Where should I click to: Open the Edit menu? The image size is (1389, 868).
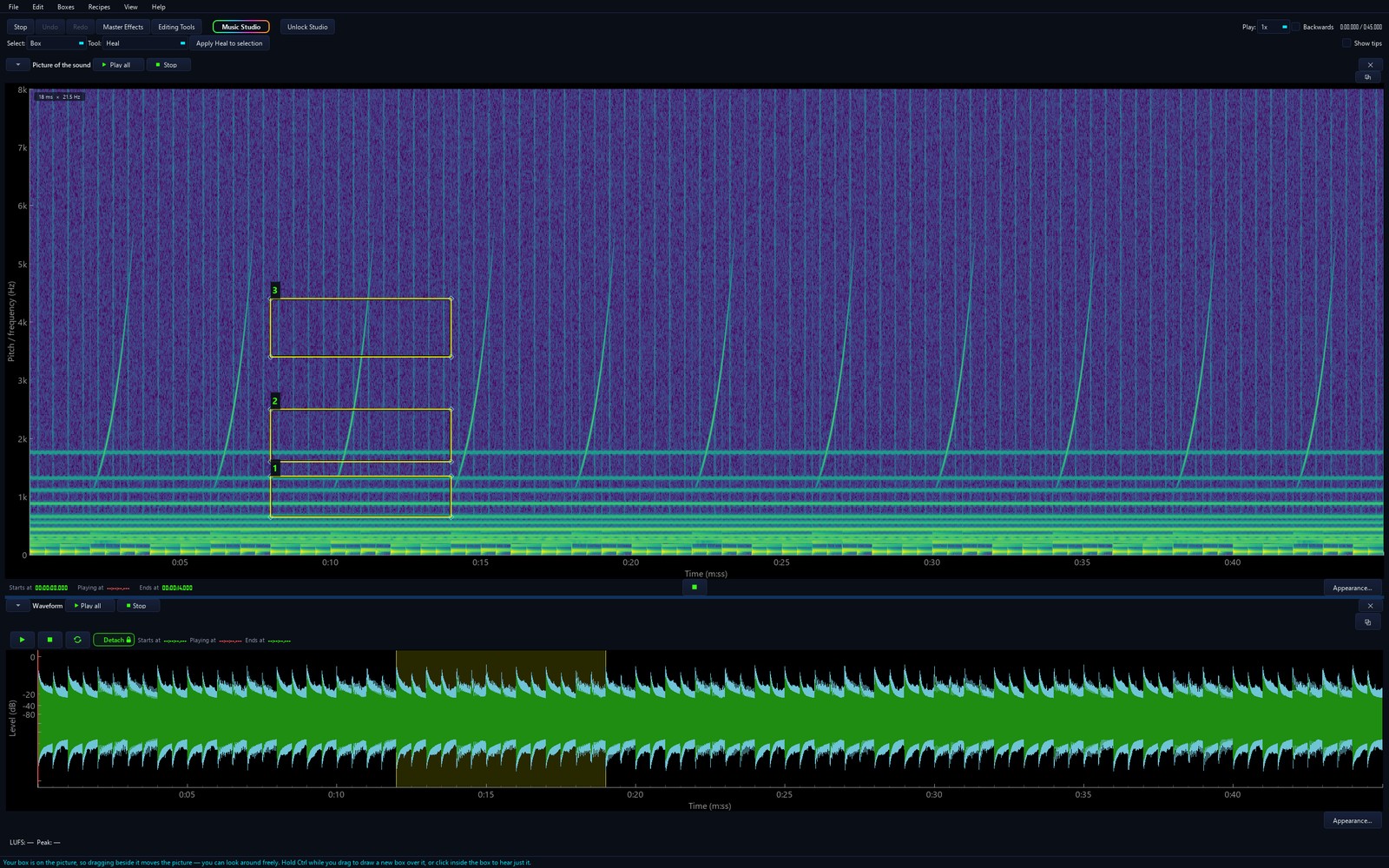(38, 7)
